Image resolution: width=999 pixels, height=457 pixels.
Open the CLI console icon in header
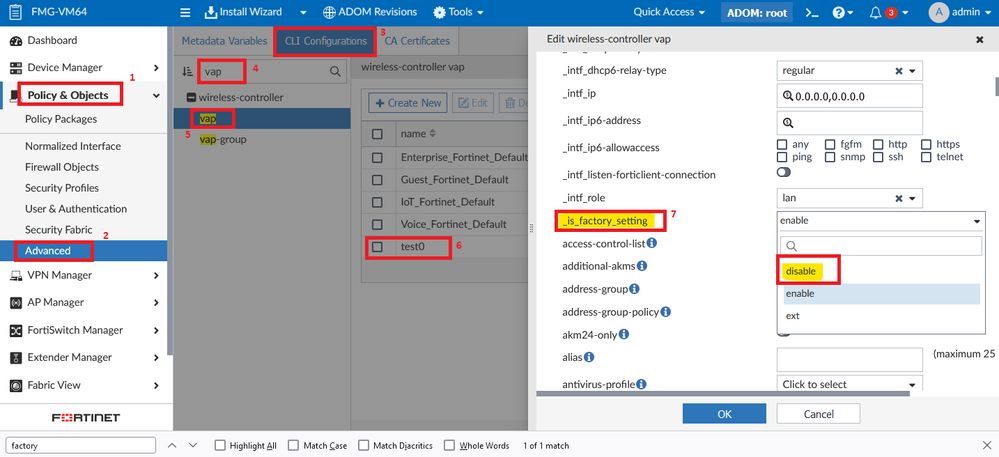tap(810, 13)
